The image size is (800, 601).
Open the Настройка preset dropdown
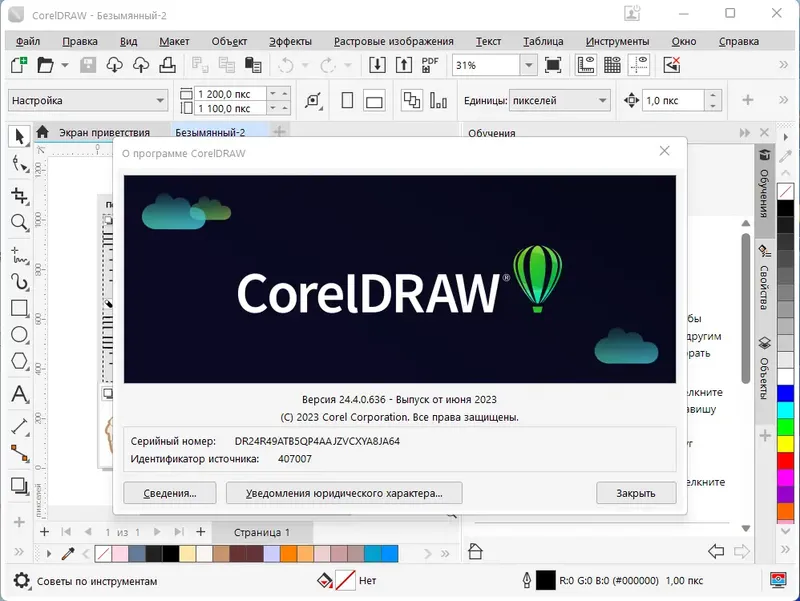tap(160, 100)
